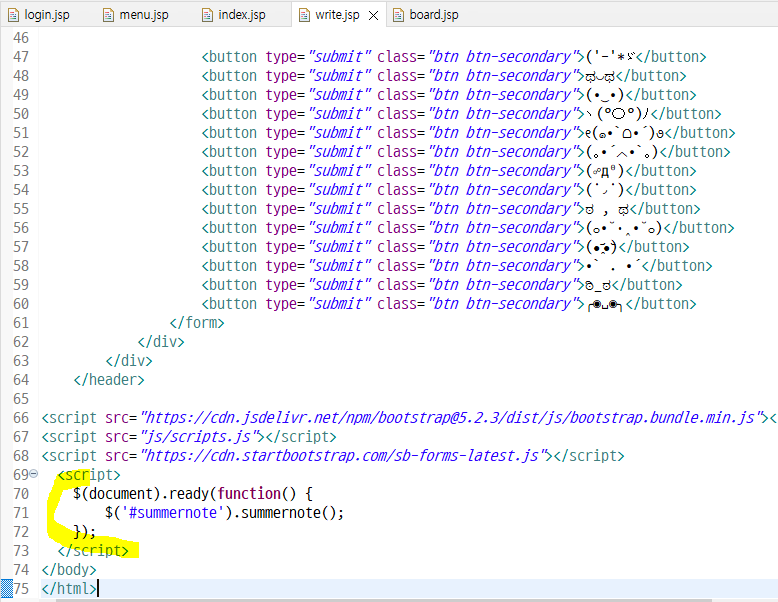Screen dimensions: 778x602
Task: Click the function keyword on line 70
Action: (x=249, y=494)
